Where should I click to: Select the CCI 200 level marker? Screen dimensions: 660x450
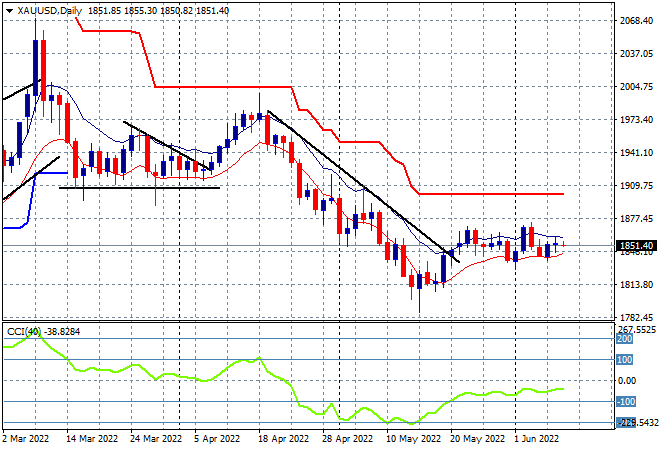point(625,339)
